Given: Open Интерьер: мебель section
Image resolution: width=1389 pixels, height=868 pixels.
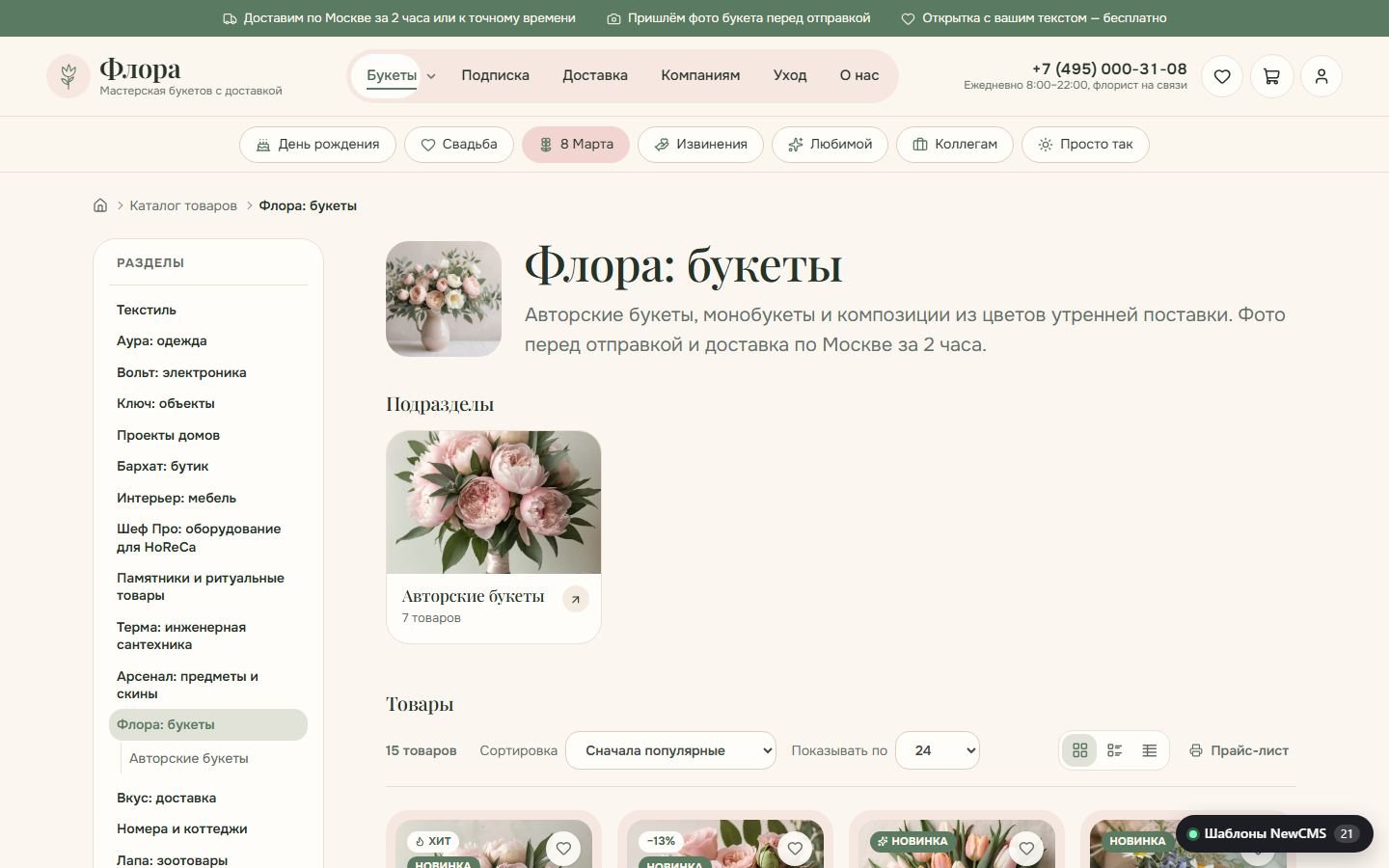Looking at the screenshot, I should tap(208, 498).
